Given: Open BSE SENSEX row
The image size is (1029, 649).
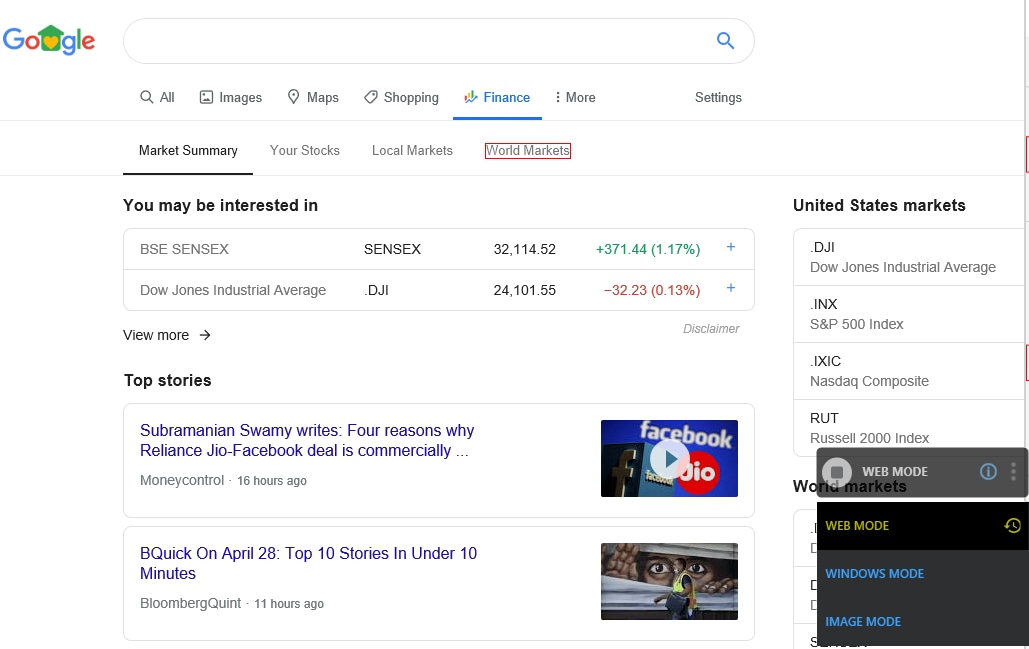Looking at the screenshot, I should (x=438, y=249).
